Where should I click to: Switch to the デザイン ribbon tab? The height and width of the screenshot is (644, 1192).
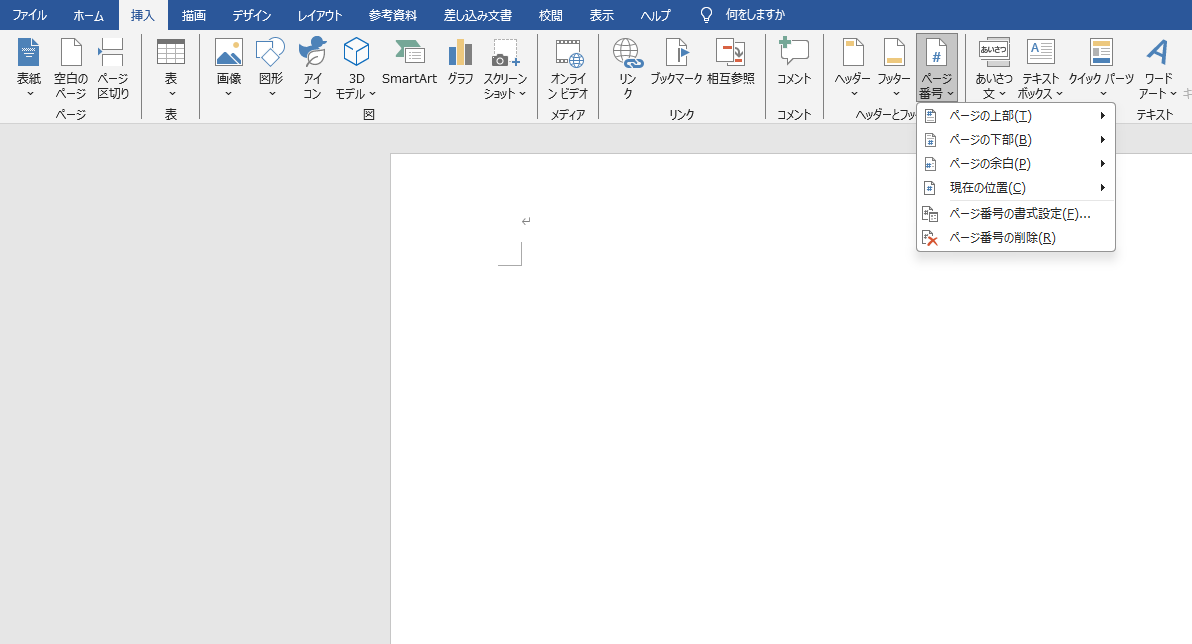pyautogui.click(x=252, y=15)
